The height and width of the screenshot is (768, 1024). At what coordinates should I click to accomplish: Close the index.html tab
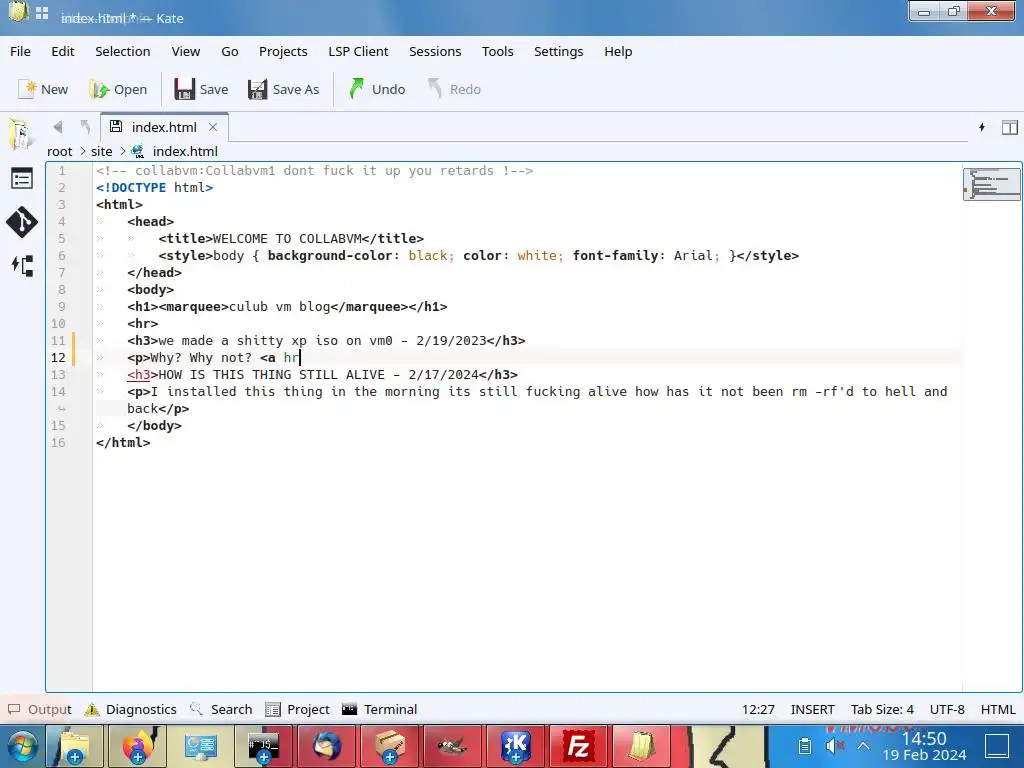[x=213, y=127]
